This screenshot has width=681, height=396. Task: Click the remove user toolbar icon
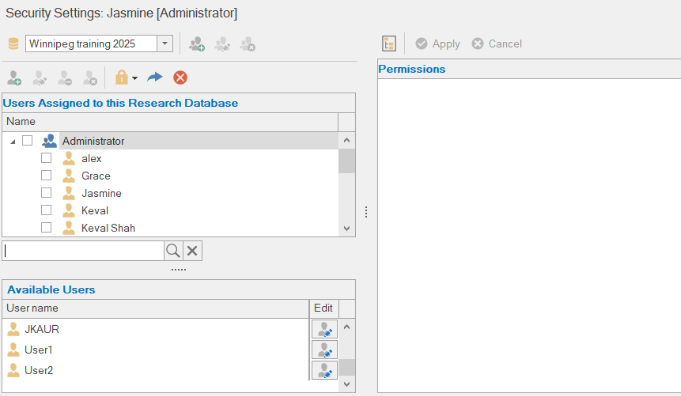[x=65, y=78]
